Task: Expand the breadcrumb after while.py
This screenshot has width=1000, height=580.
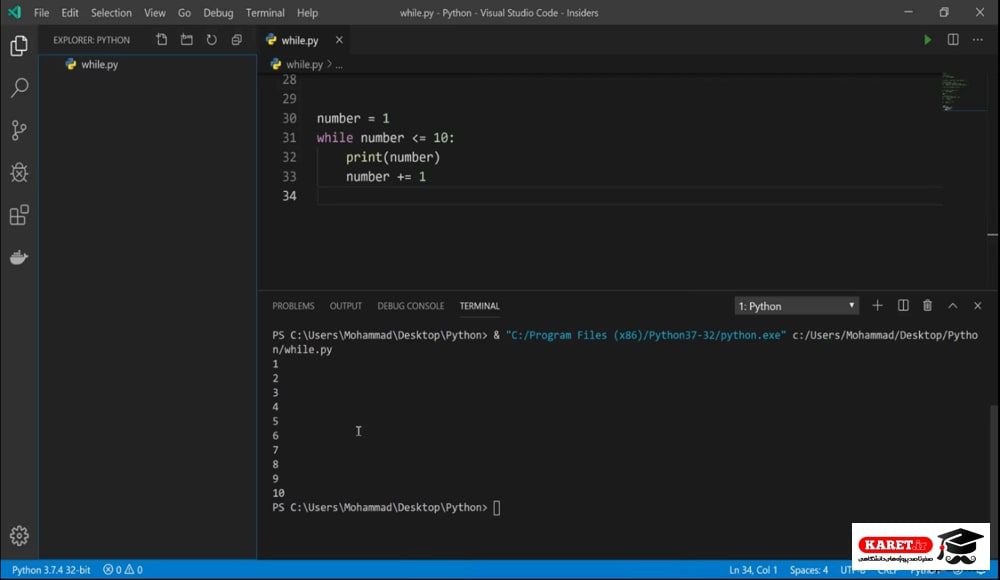Action: click(x=339, y=64)
